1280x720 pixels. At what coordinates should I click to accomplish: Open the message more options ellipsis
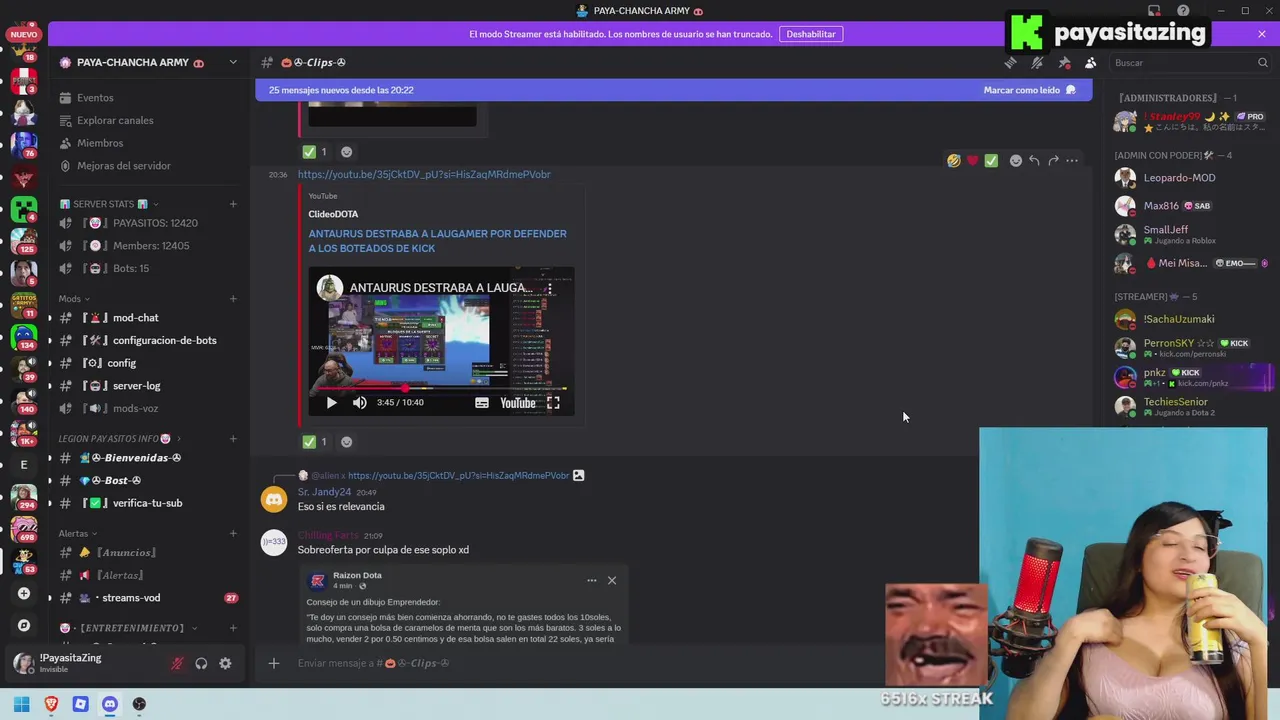click(1072, 160)
